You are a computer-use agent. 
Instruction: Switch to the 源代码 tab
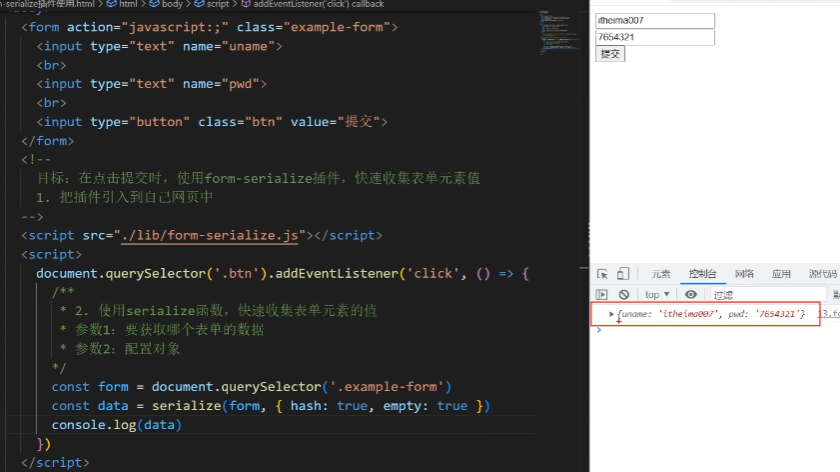pyautogui.click(x=823, y=274)
